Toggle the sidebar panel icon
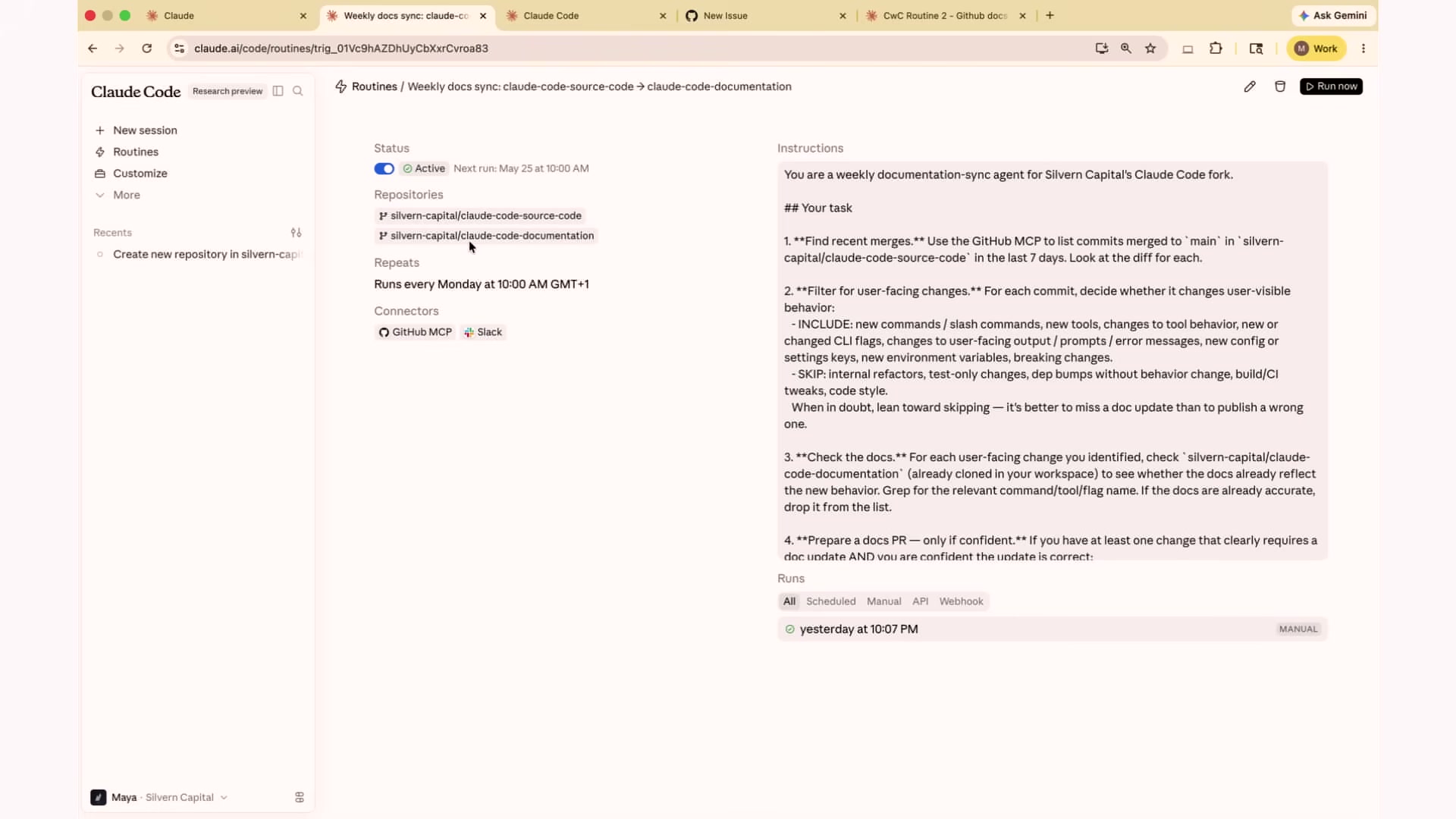Image resolution: width=1456 pixels, height=819 pixels. pos(278,91)
